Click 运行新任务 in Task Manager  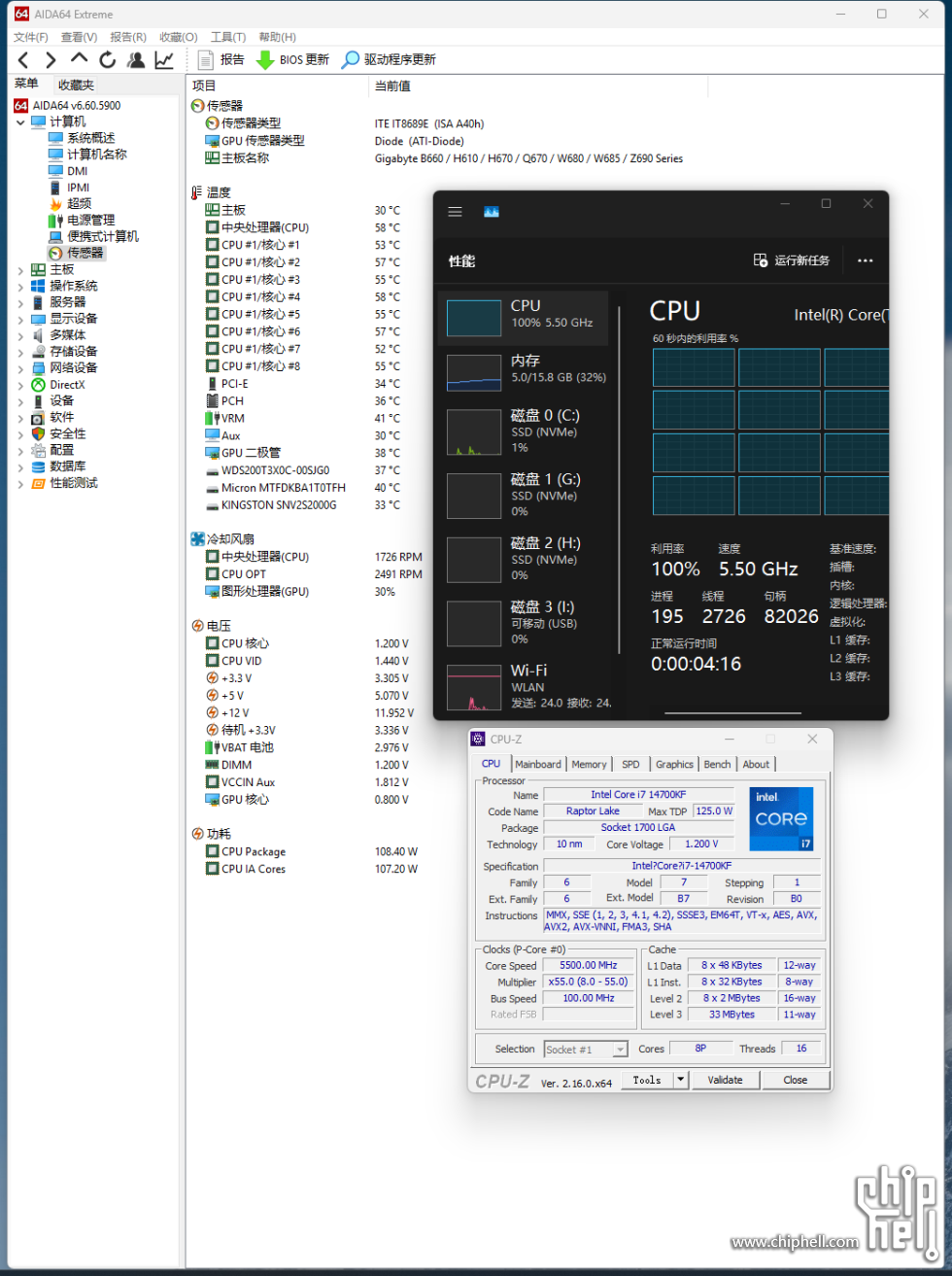(792, 260)
